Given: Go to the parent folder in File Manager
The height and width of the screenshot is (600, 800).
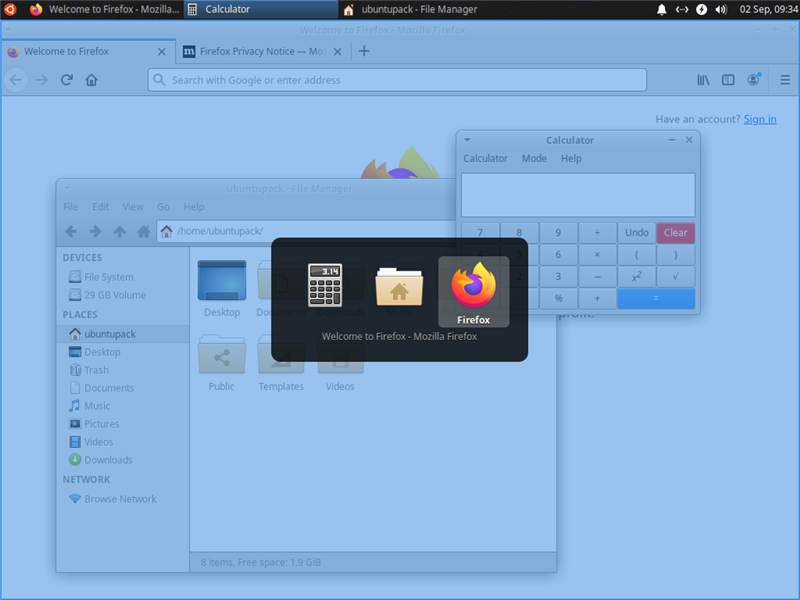Looking at the screenshot, I should (x=119, y=232).
